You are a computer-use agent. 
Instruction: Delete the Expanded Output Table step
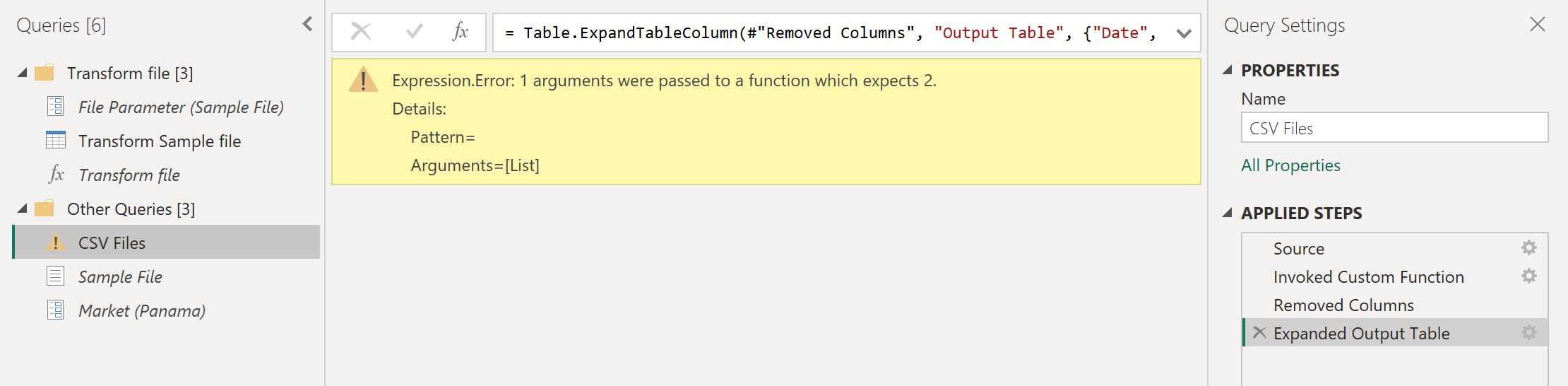pyautogui.click(x=1259, y=332)
